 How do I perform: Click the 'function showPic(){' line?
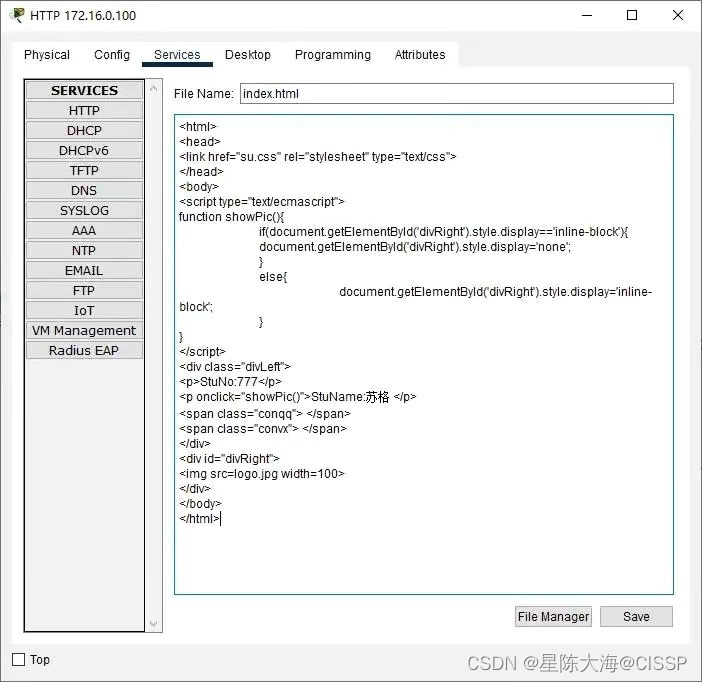coord(231,217)
